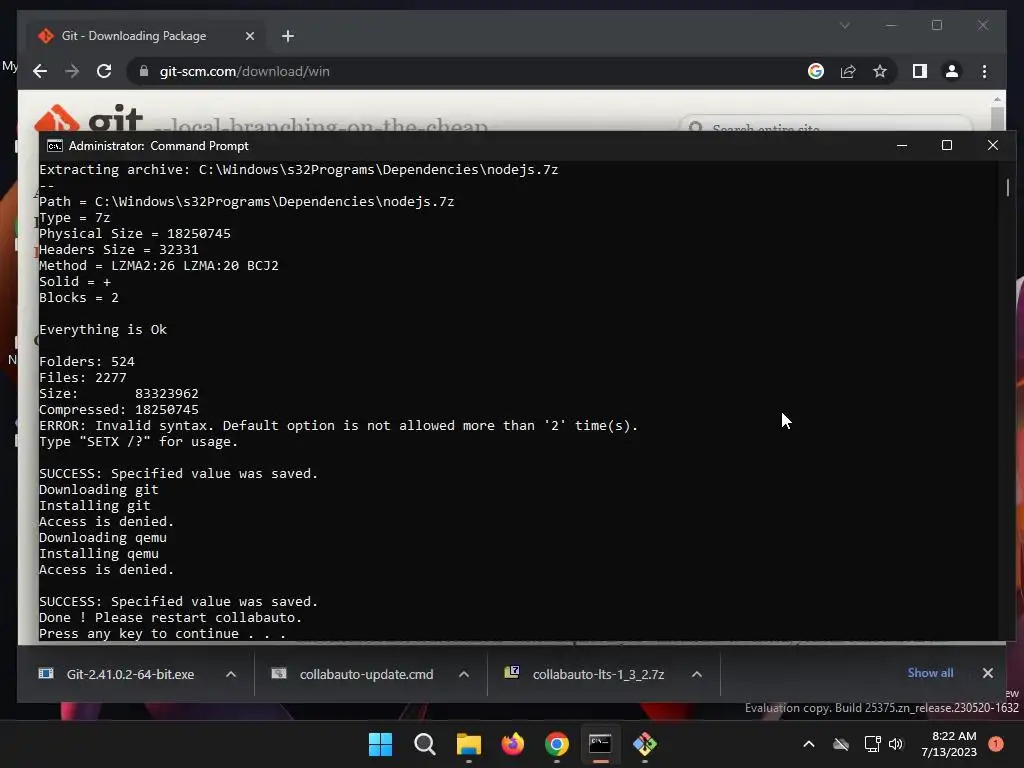Image resolution: width=1024 pixels, height=768 pixels.
Task: Expand options for collabauto-lts-1_3_2.7z download
Action: point(697,674)
